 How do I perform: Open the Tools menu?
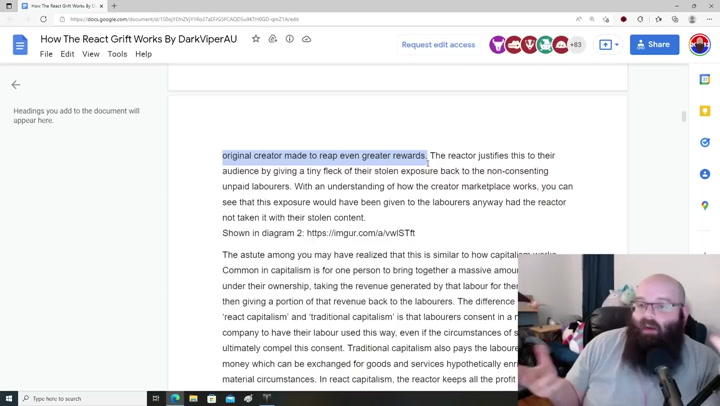117,54
